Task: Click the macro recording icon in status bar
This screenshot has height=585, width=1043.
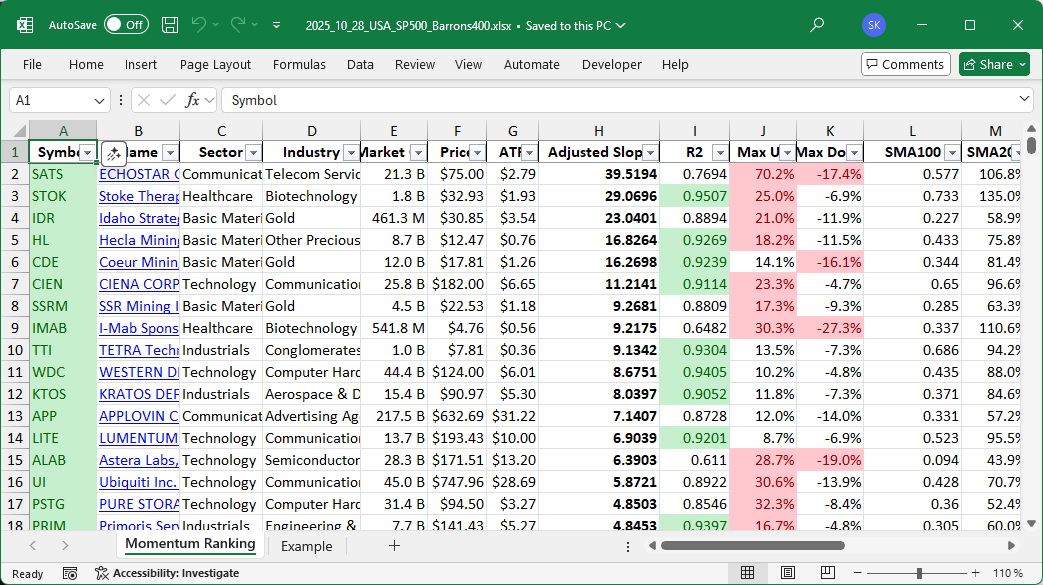Action: pyautogui.click(x=70, y=573)
